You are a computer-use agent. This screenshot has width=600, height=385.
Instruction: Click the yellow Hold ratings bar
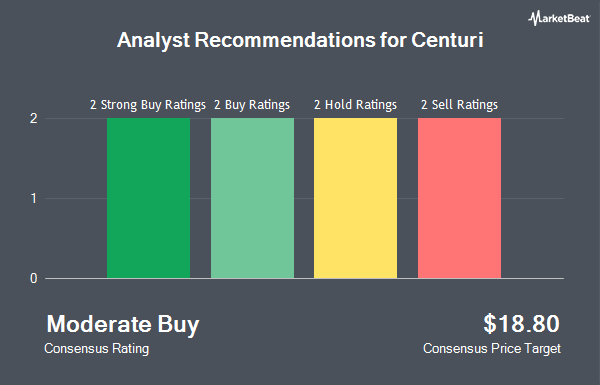(x=355, y=198)
